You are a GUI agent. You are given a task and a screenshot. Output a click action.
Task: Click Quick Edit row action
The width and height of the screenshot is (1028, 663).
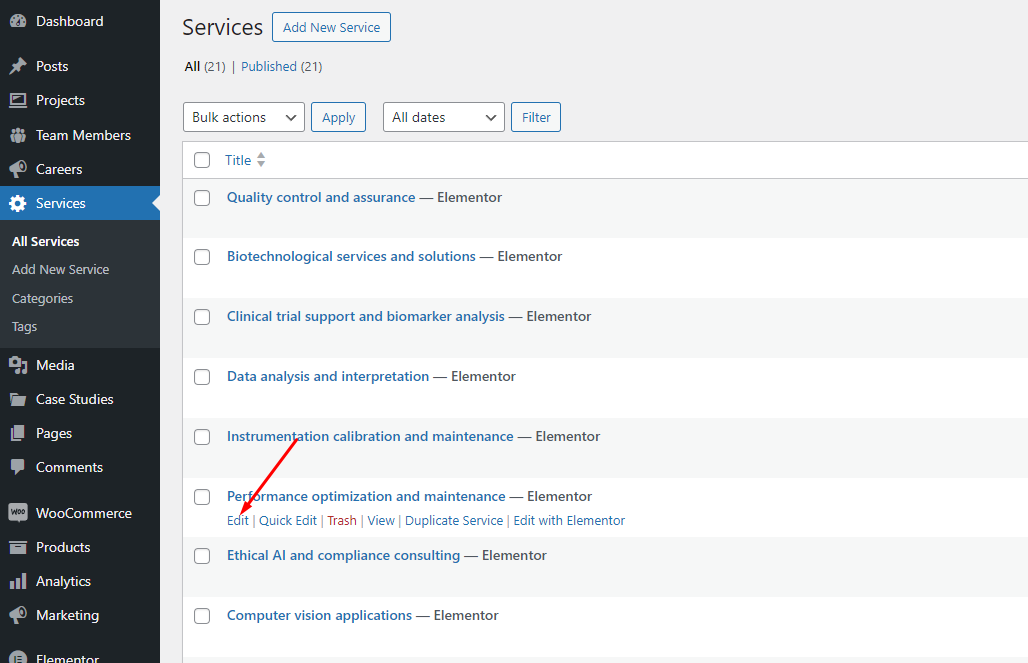click(x=288, y=520)
